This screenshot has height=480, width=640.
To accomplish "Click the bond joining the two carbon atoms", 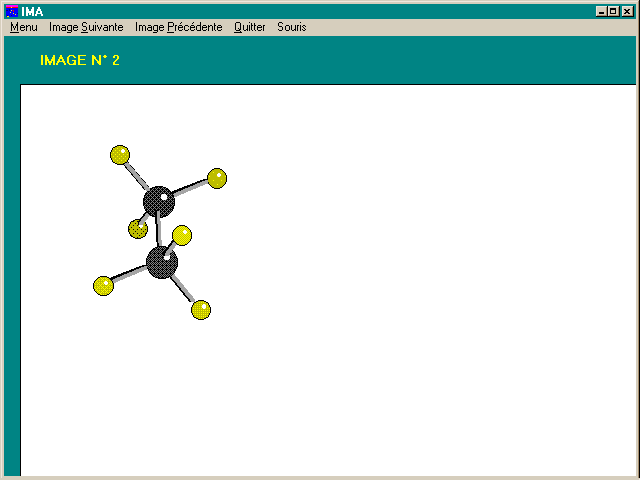I will click(x=158, y=232).
